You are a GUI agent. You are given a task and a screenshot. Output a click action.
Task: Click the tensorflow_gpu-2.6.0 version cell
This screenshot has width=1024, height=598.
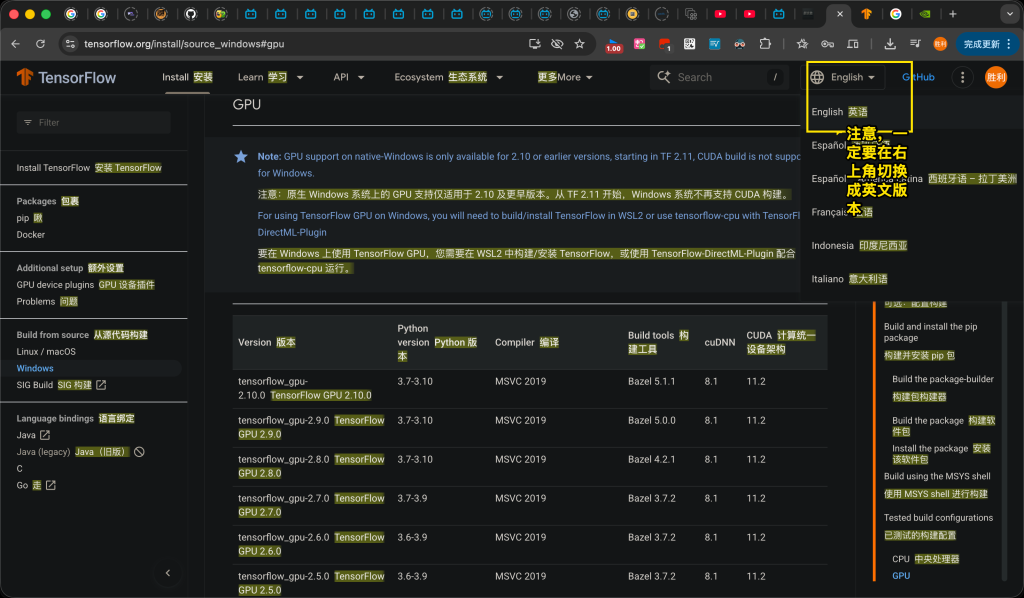coord(312,544)
